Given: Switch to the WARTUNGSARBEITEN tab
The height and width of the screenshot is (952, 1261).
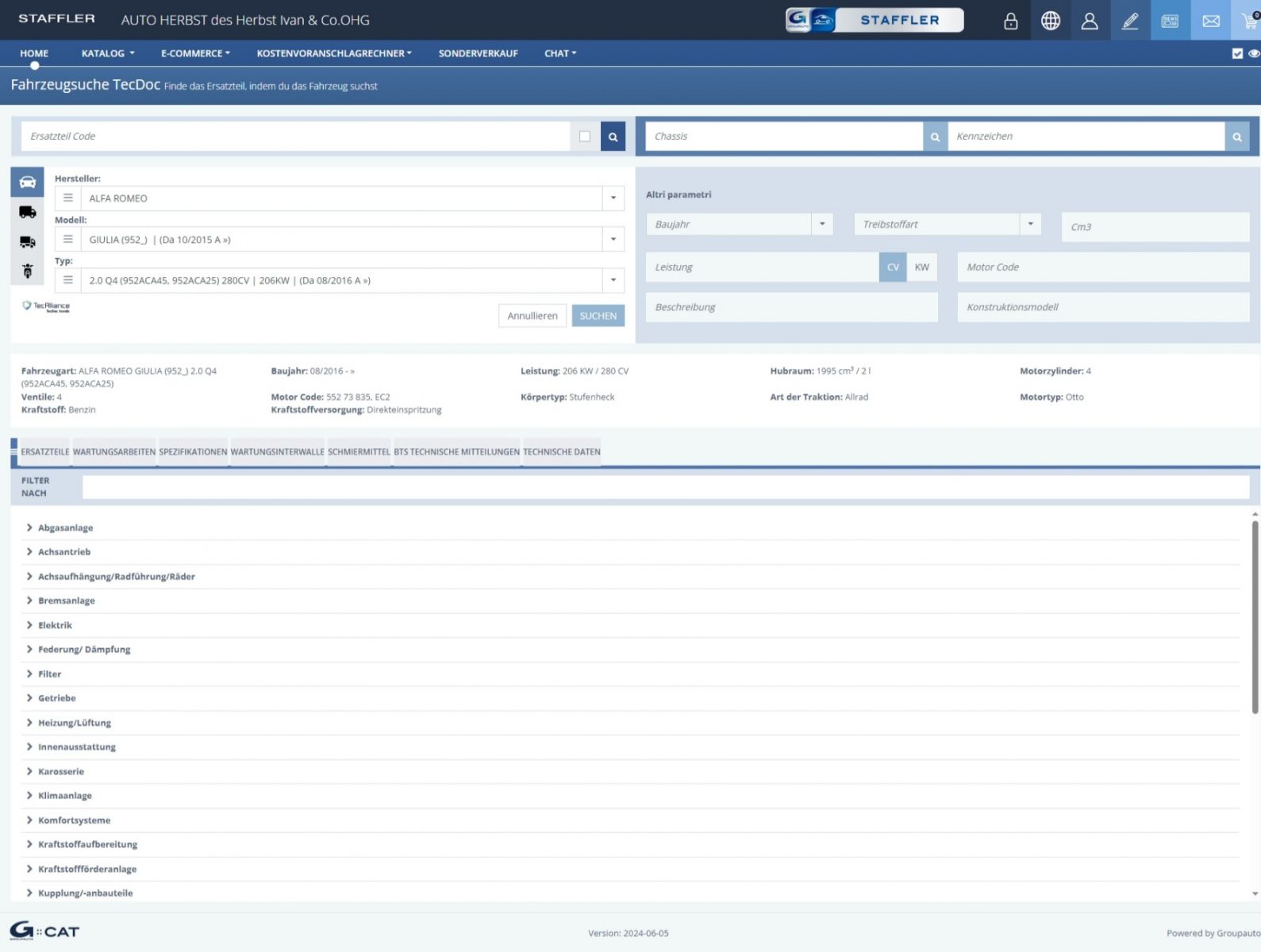Looking at the screenshot, I should pos(114,452).
